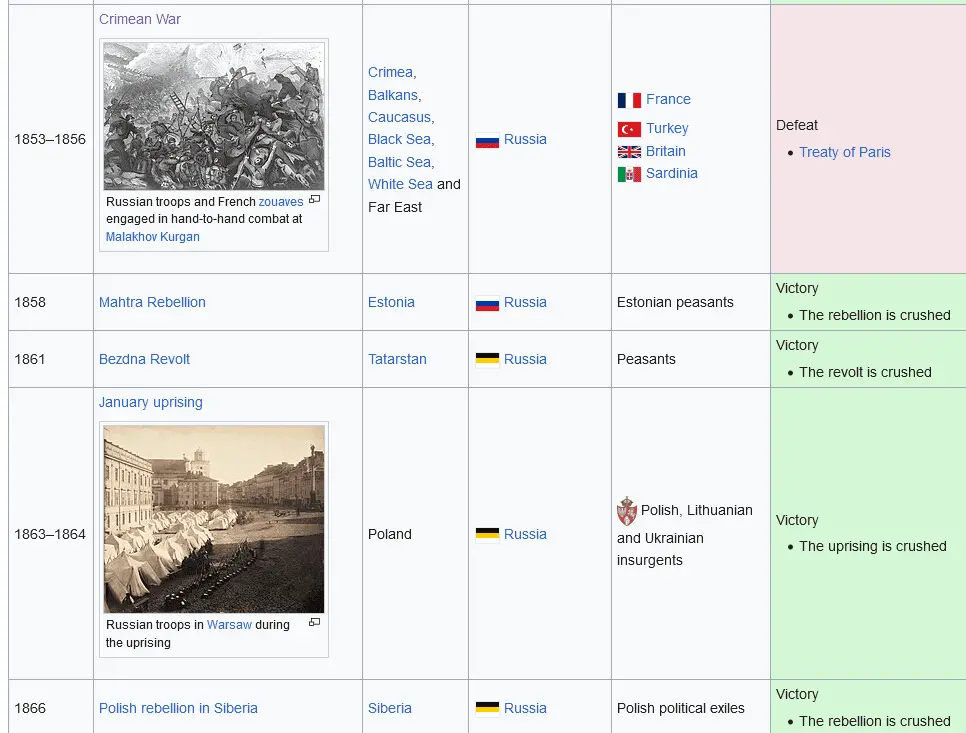Open the Siberia location link
The image size is (966, 733).
pos(390,708)
